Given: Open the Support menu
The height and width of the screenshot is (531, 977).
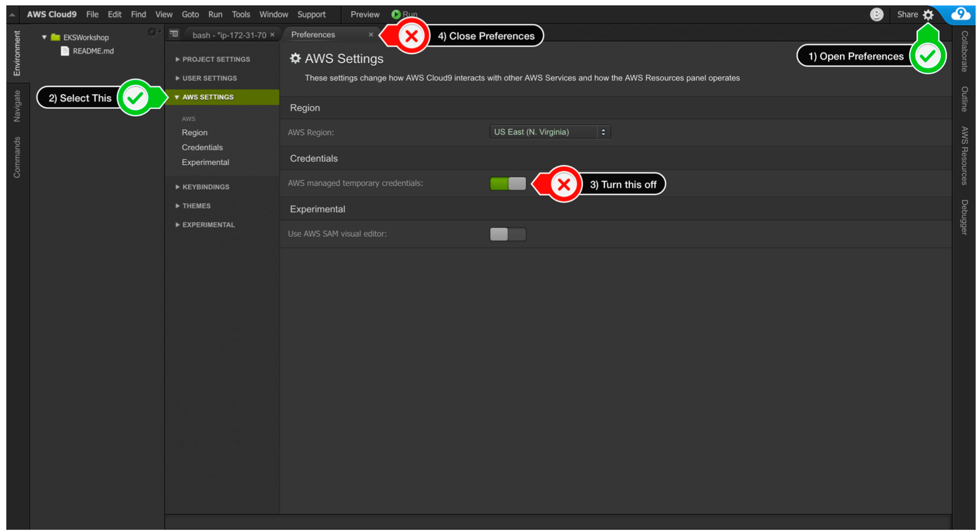Looking at the screenshot, I should pyautogui.click(x=312, y=14).
